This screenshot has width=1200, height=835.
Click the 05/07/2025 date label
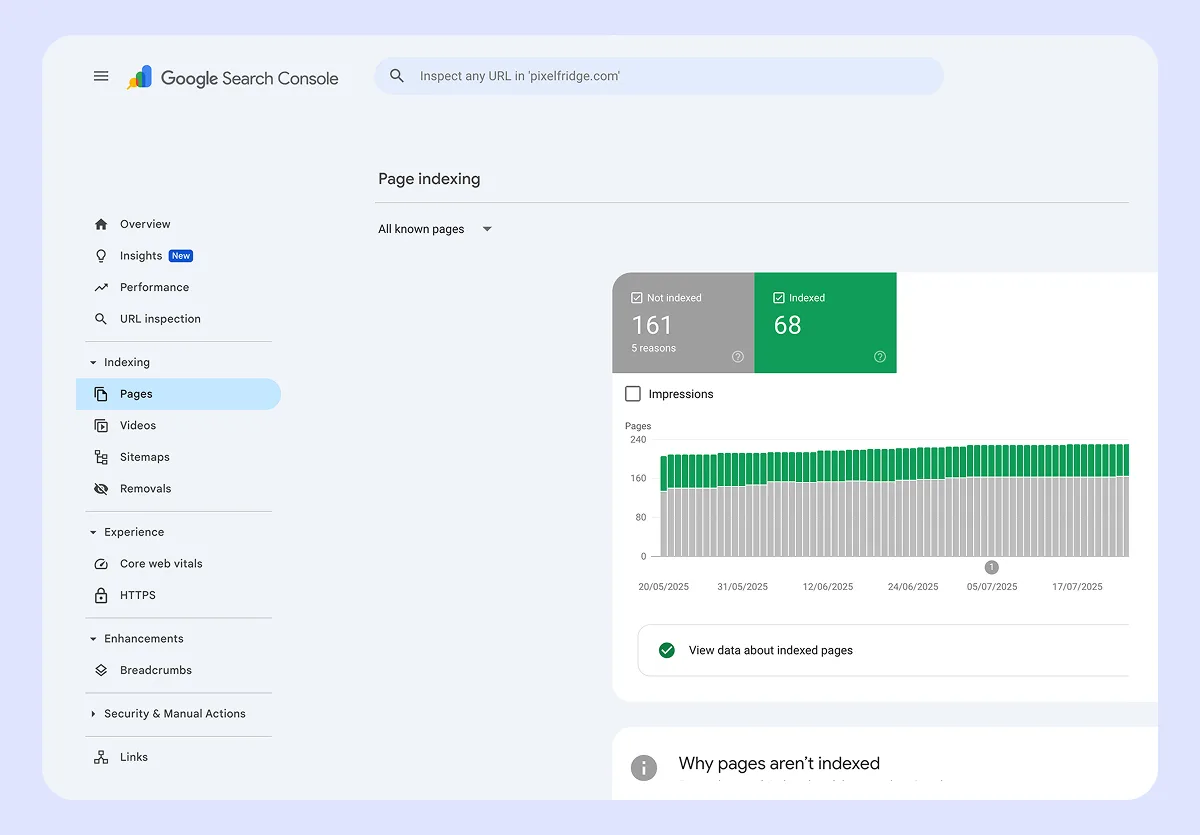(x=992, y=587)
